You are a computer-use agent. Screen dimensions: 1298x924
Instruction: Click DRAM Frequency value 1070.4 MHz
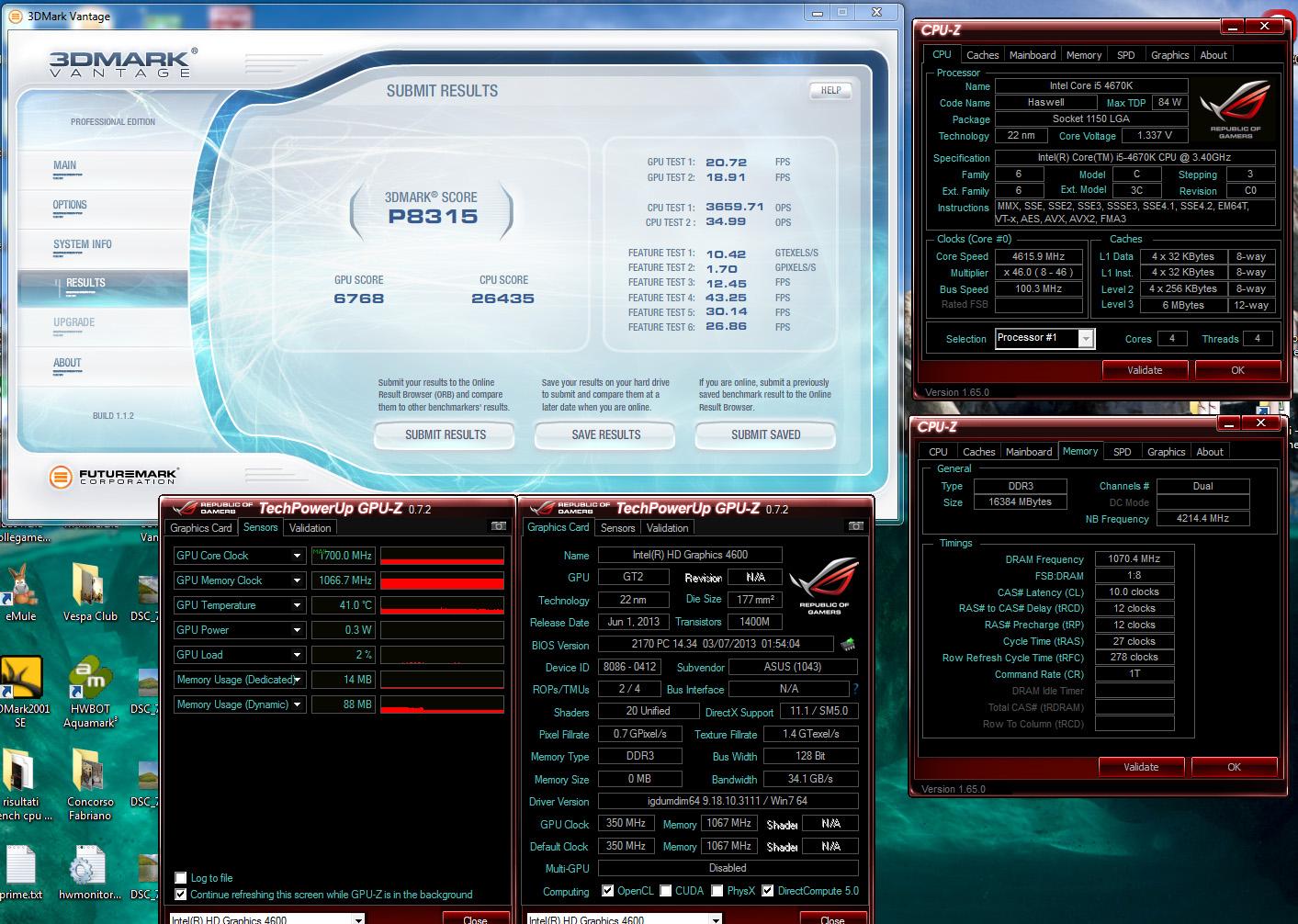(1134, 558)
